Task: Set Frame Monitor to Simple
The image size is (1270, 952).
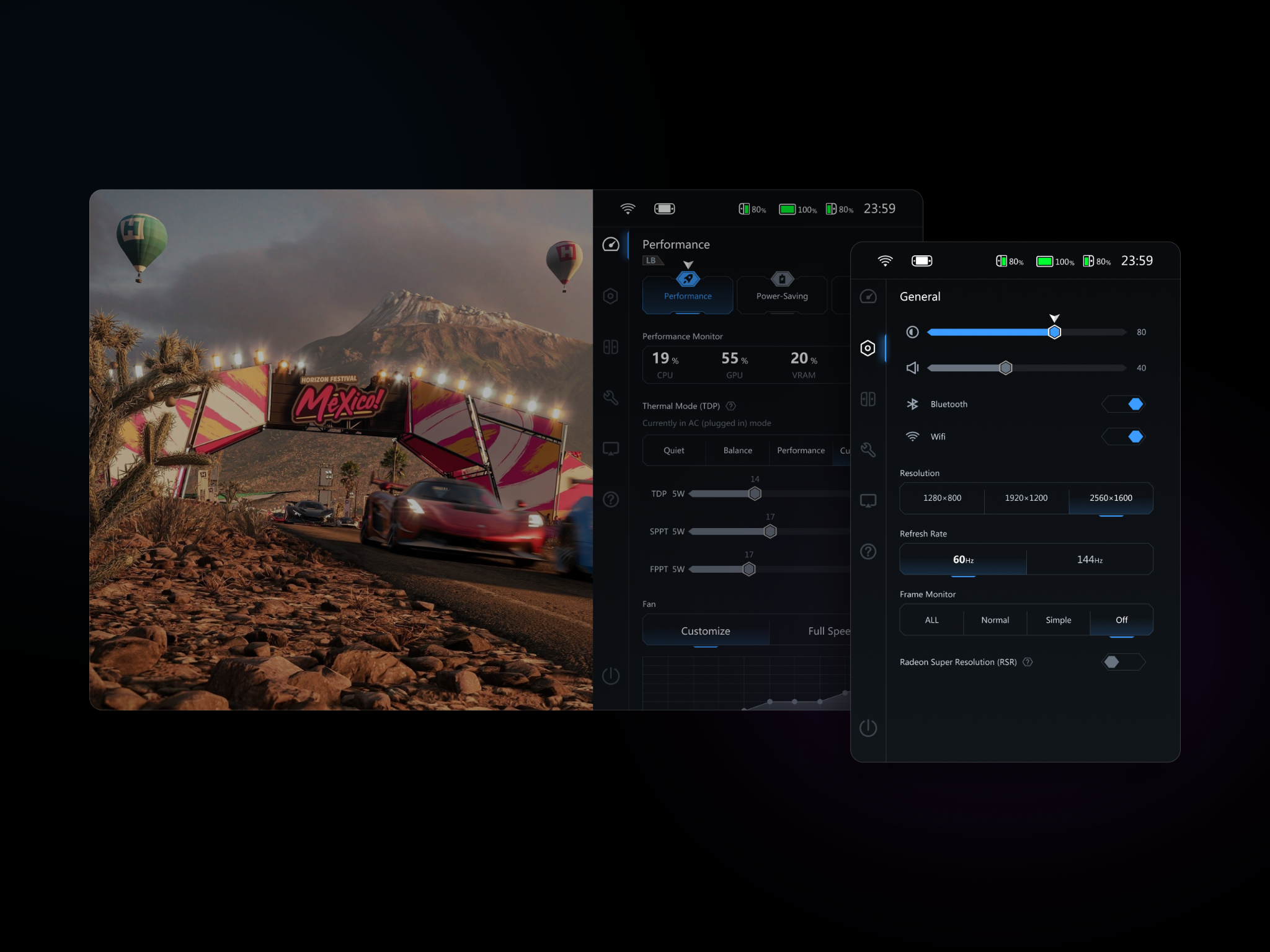Action: [x=1058, y=620]
